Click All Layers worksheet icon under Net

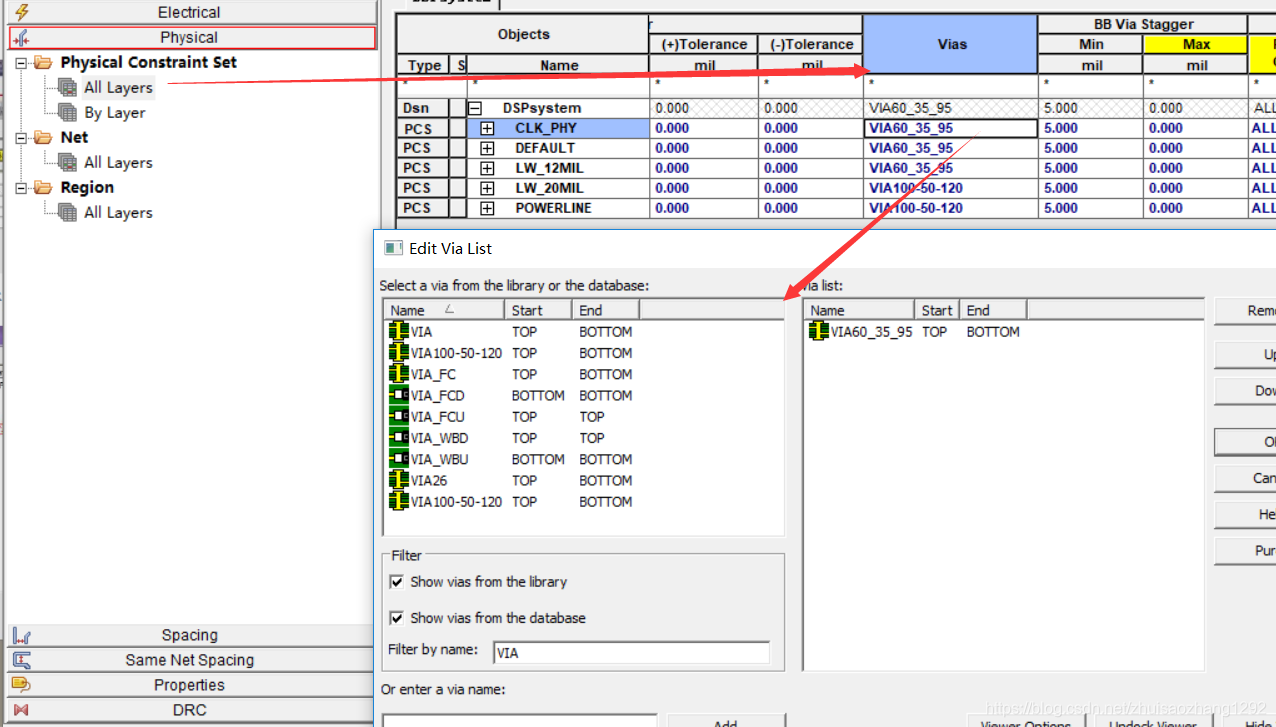click(68, 162)
